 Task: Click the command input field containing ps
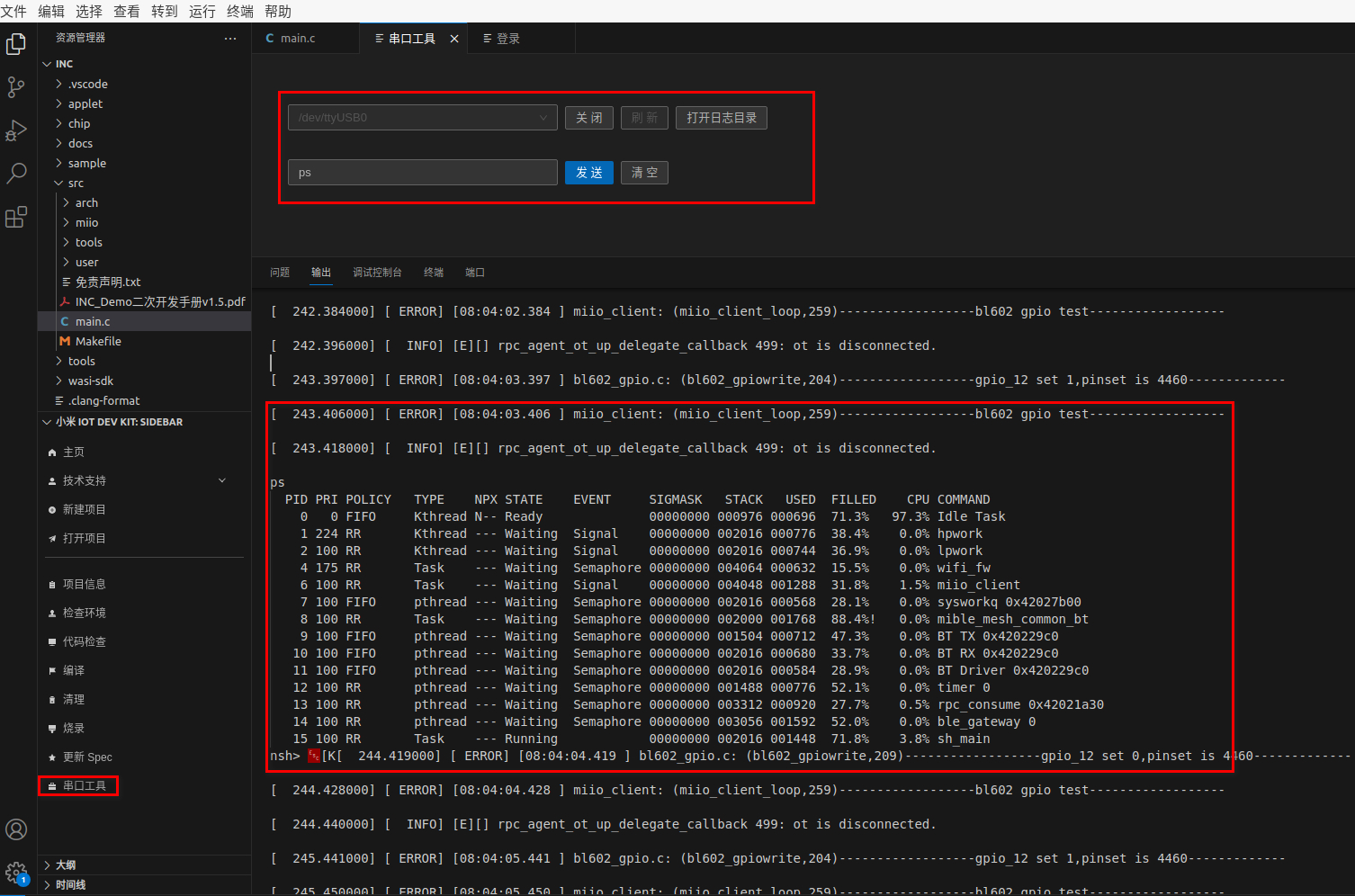tap(423, 173)
